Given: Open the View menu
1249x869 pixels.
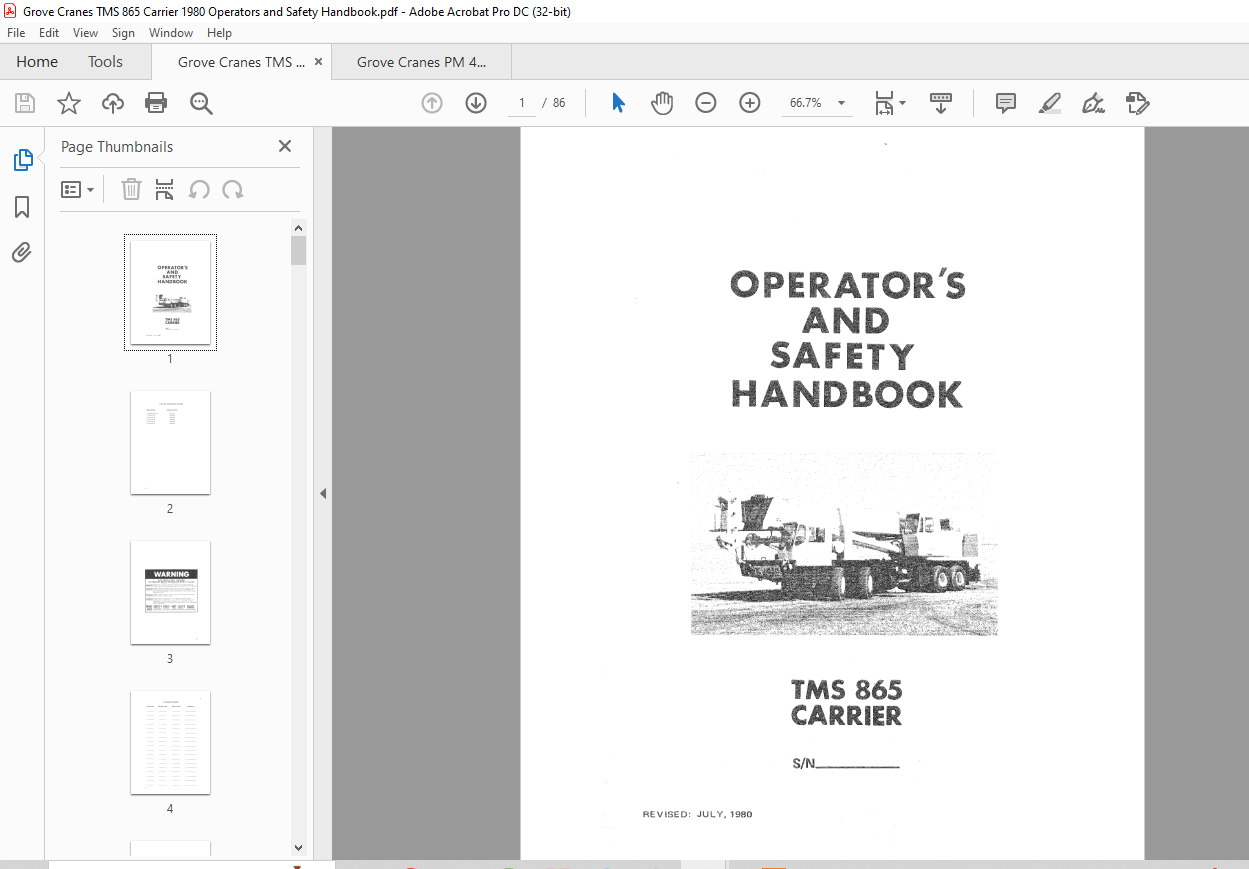Looking at the screenshot, I should (x=85, y=33).
